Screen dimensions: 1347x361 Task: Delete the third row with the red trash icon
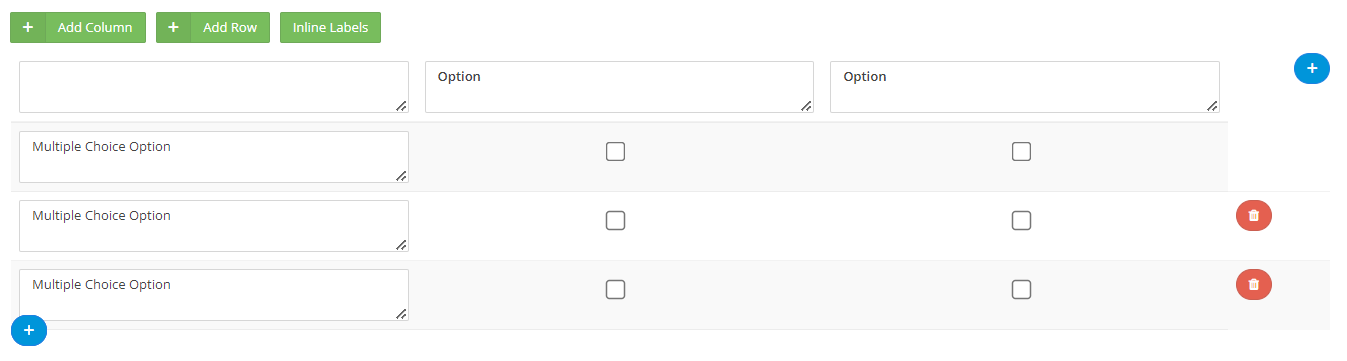[x=1254, y=284]
